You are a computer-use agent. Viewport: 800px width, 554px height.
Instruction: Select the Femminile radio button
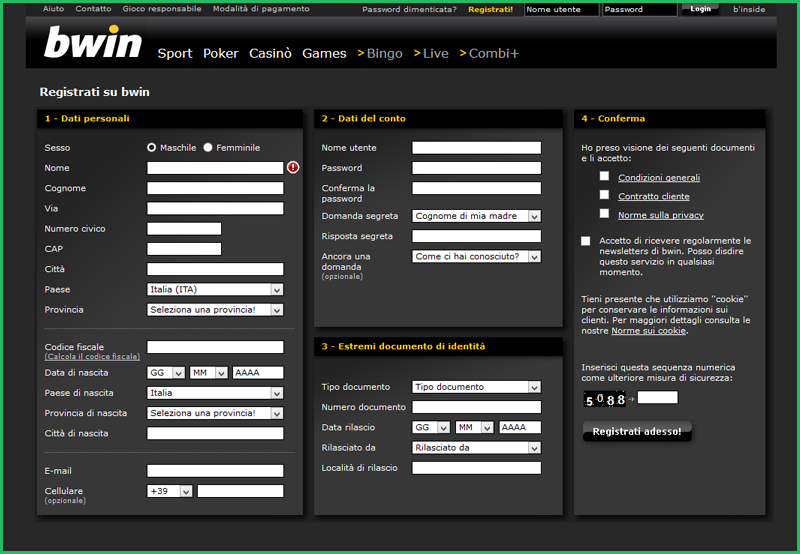point(208,147)
